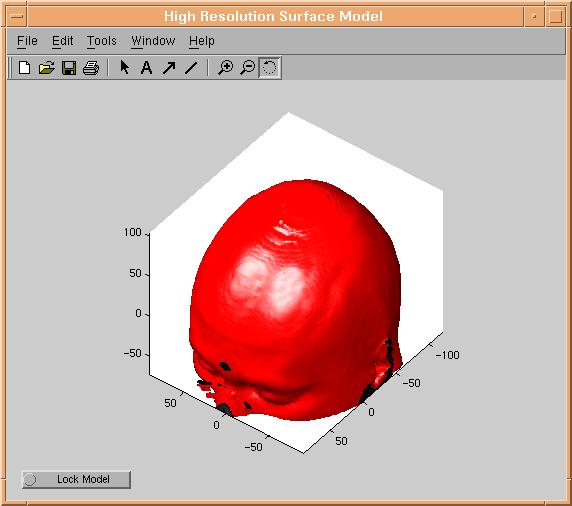The height and width of the screenshot is (506, 572).
Task: Click the New Figure icon
Action: tap(24, 68)
